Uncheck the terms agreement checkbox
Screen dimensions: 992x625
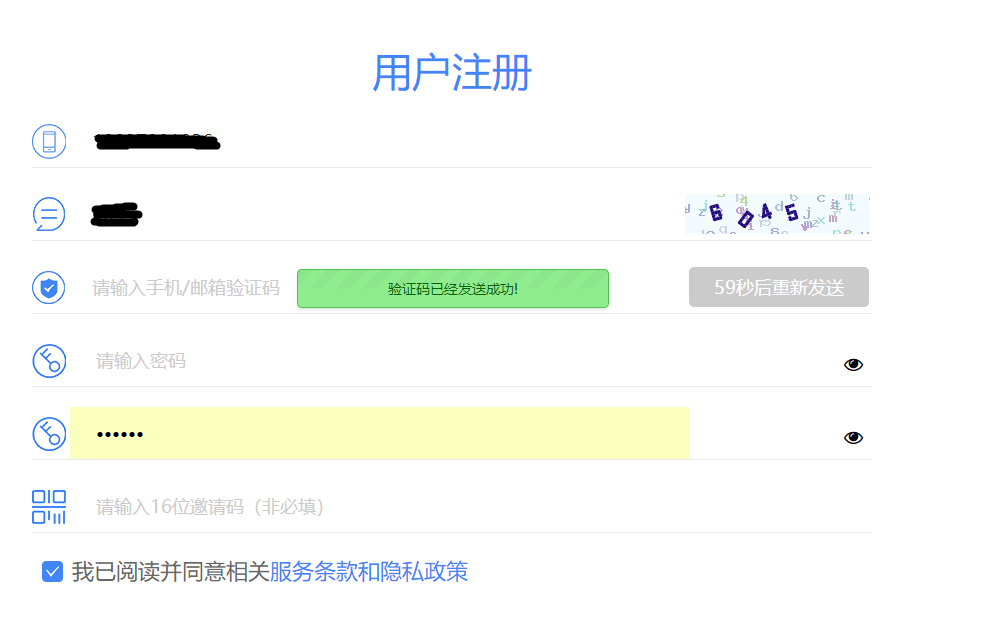click(x=51, y=571)
